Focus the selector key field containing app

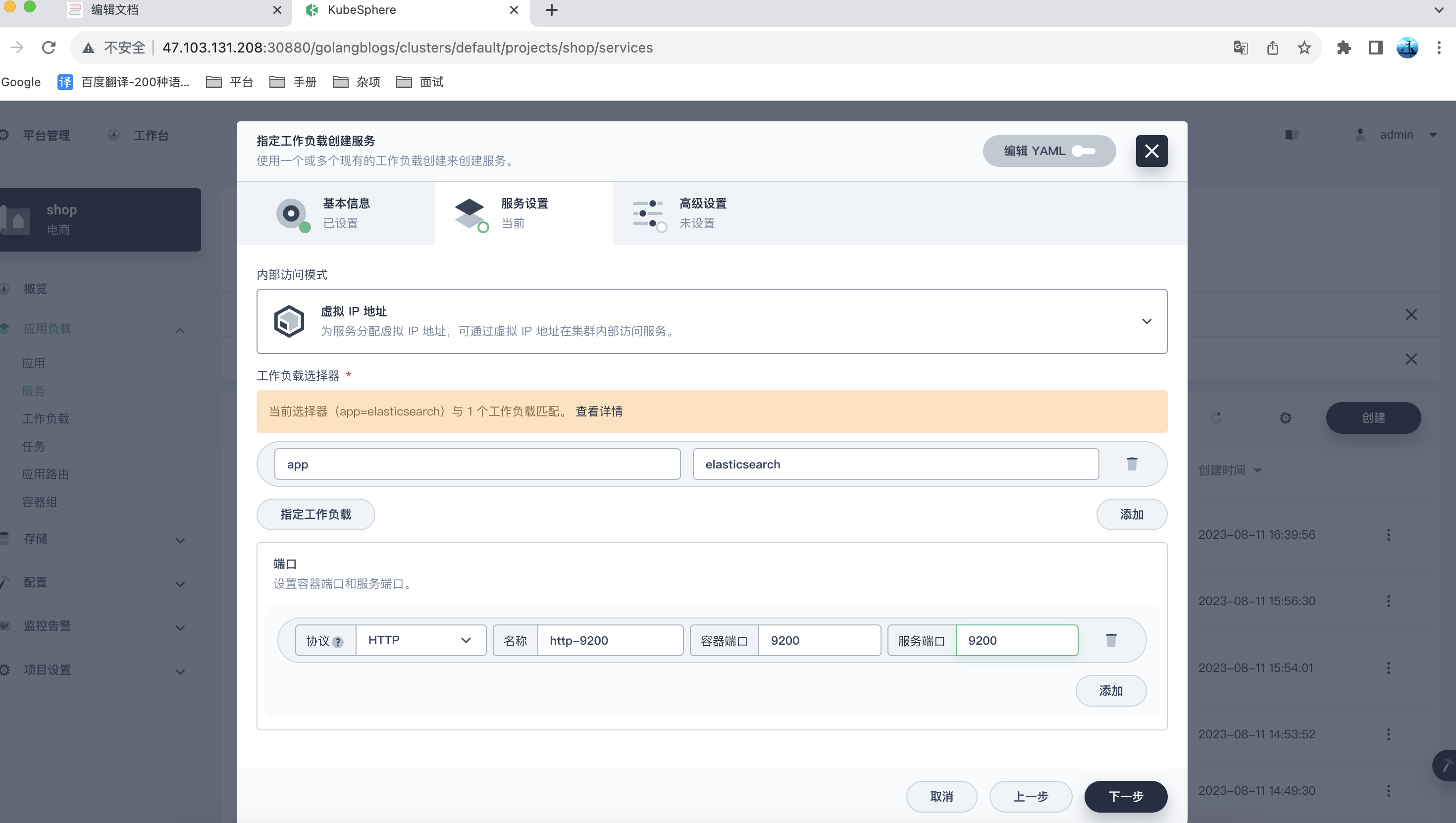click(477, 464)
